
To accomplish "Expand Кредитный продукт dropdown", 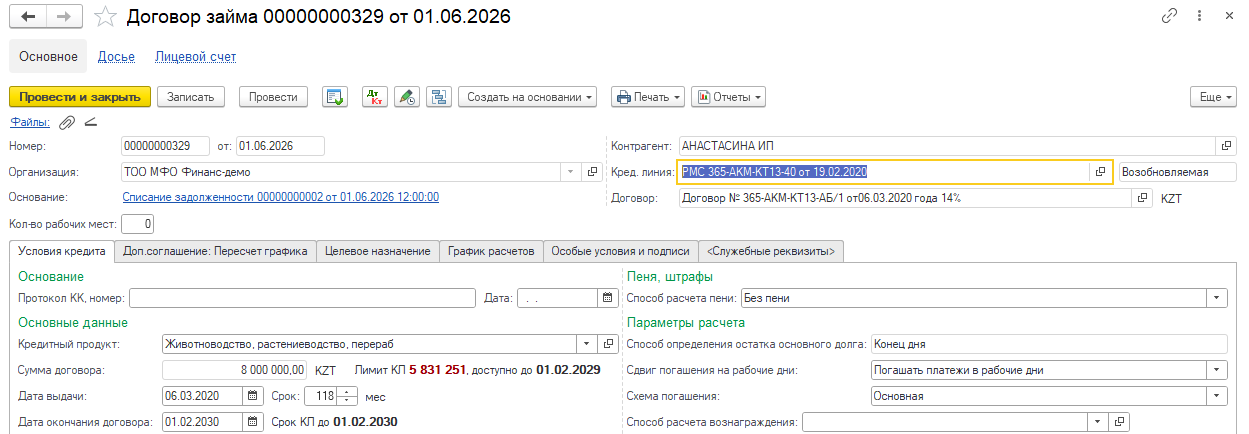I will (x=588, y=344).
